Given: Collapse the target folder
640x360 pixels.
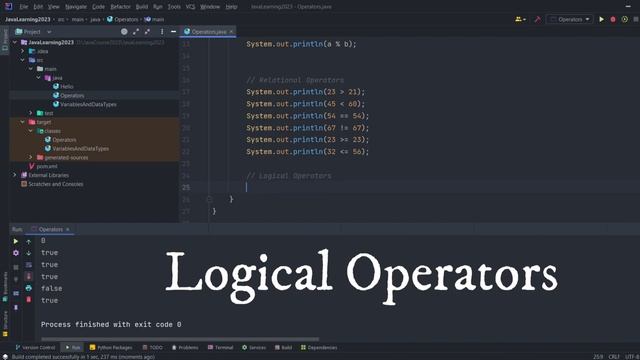Looking at the screenshot, I should (23, 122).
